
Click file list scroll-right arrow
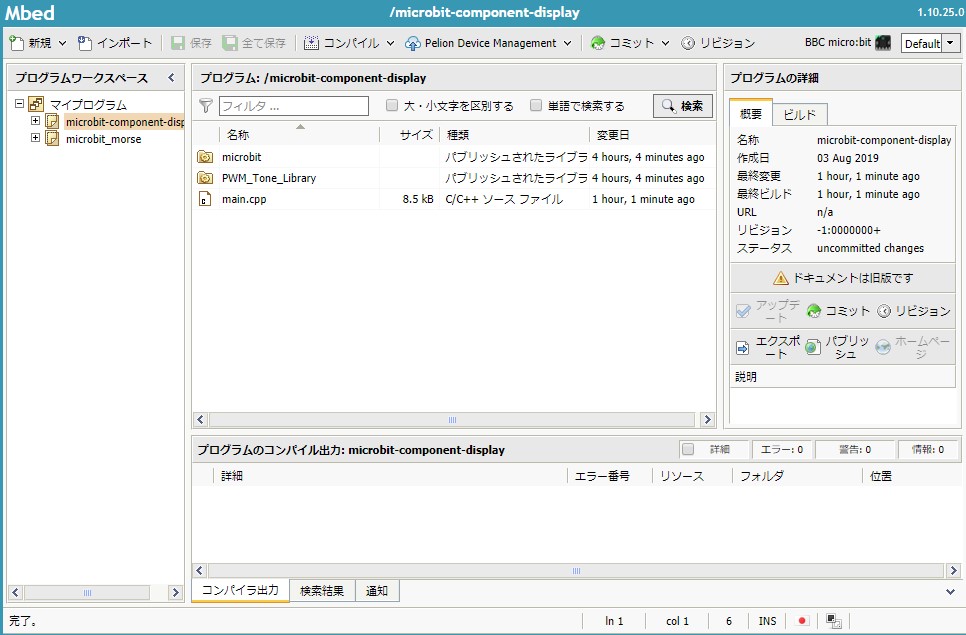707,420
